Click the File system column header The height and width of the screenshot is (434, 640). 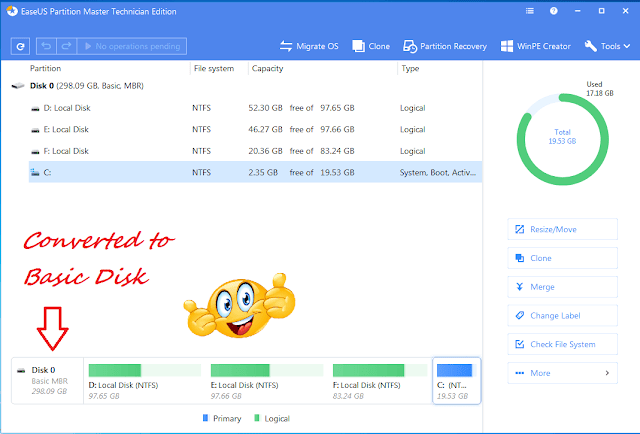[x=214, y=68]
